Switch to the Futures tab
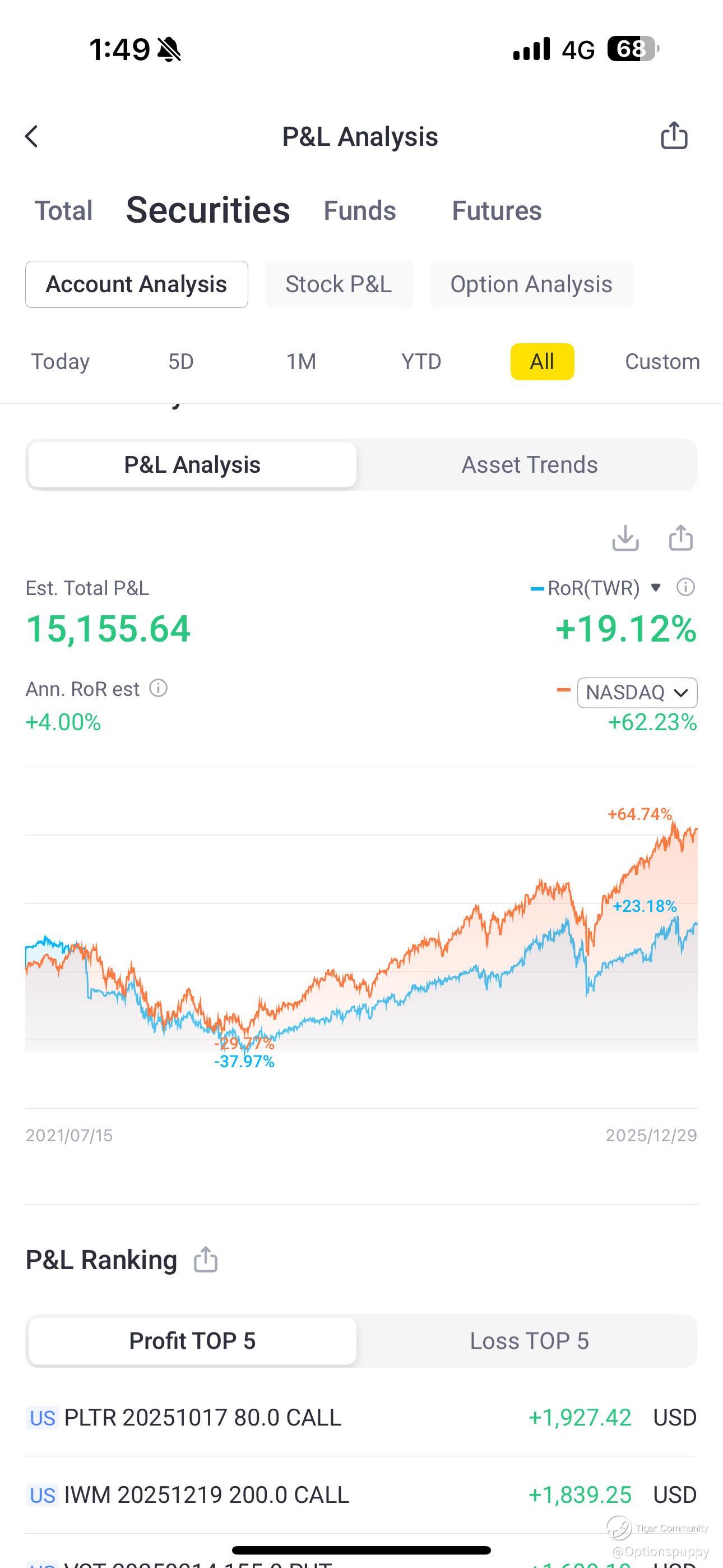Screen dimensions: 723x1568 (497, 211)
